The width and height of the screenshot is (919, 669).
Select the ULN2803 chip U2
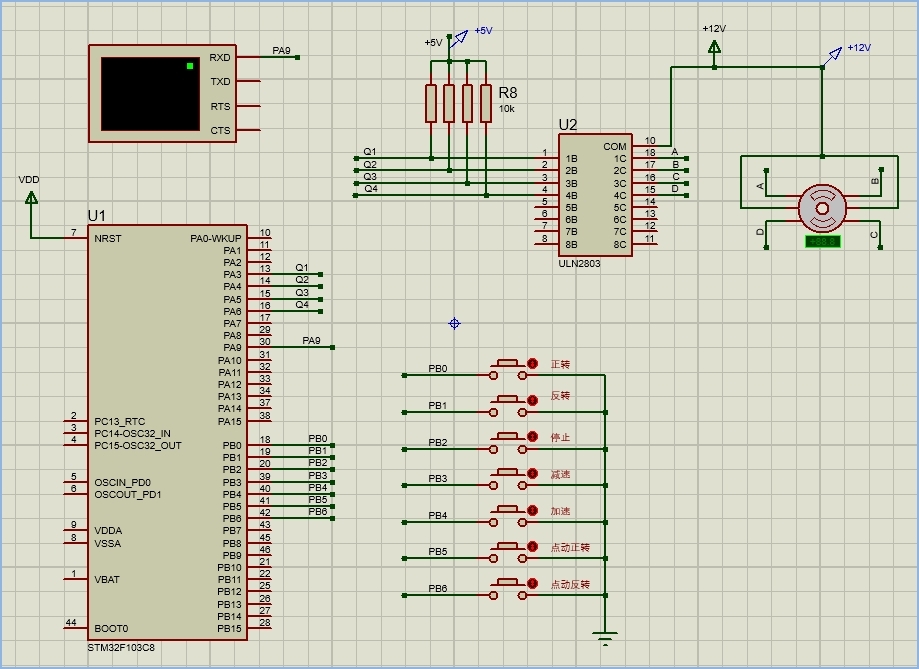[594, 196]
